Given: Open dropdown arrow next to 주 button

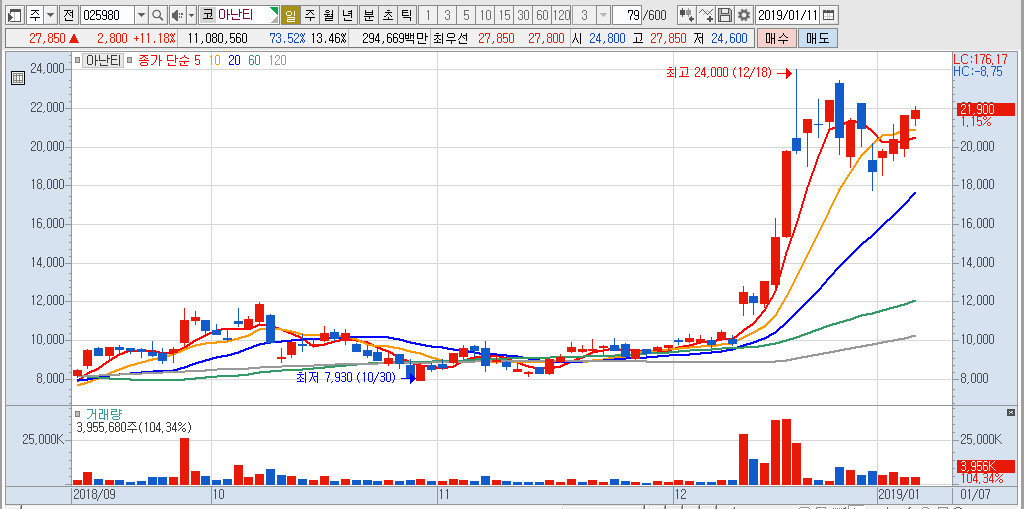Looking at the screenshot, I should pos(50,14).
